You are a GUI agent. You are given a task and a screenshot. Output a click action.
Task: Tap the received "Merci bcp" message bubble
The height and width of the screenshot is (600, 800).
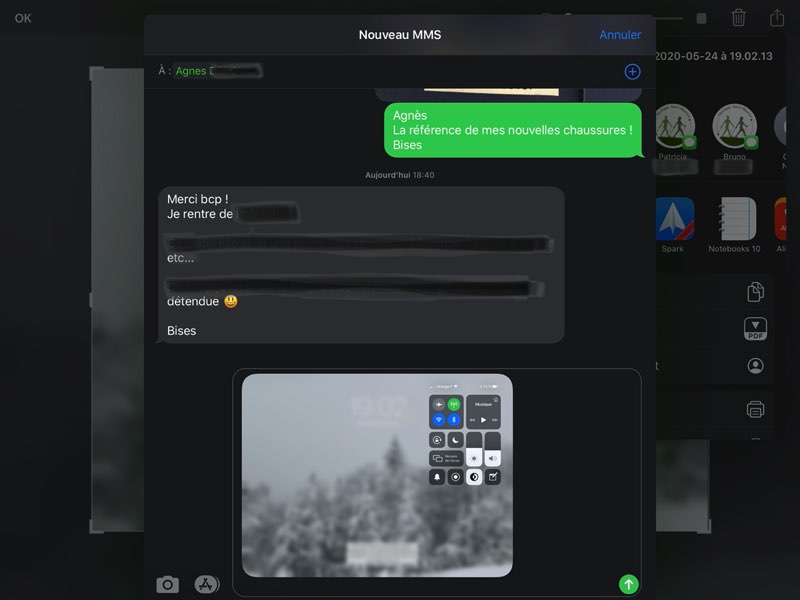(360, 265)
